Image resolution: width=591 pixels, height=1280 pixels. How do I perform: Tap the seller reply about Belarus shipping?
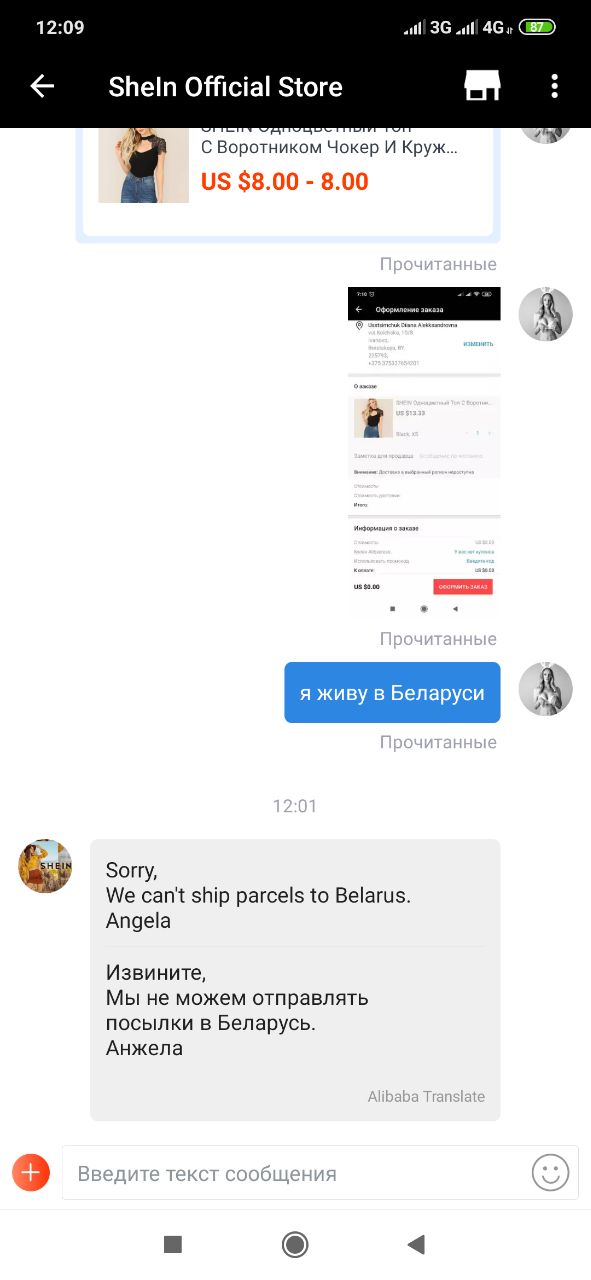(x=295, y=980)
